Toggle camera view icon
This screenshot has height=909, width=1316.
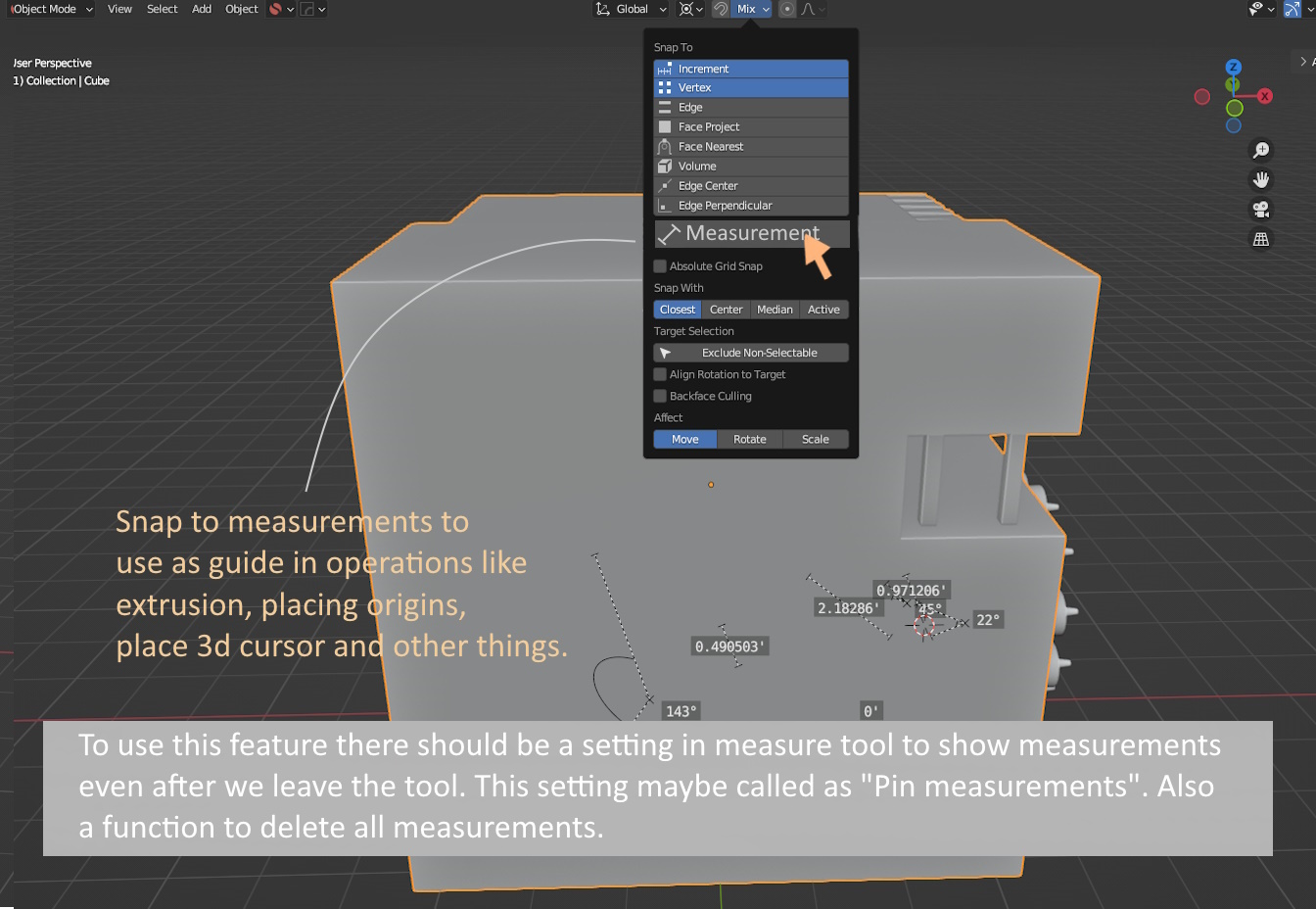(x=1261, y=209)
